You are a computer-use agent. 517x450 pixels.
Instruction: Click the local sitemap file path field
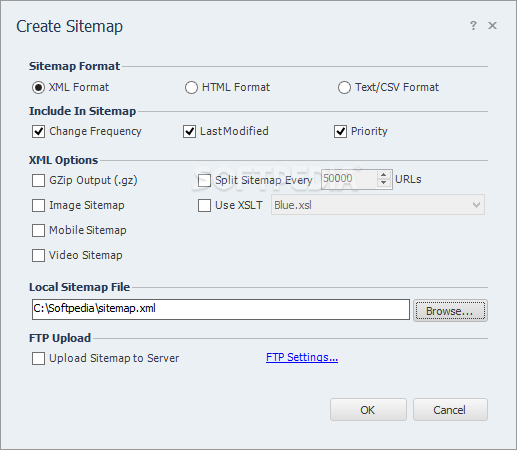(x=221, y=309)
